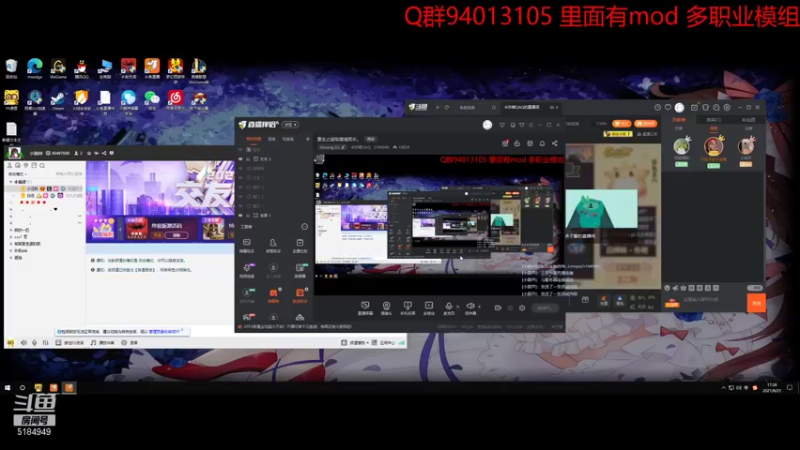Click the music note icon in voice channel bottom bar
The image size is (800, 450).
[93, 342]
